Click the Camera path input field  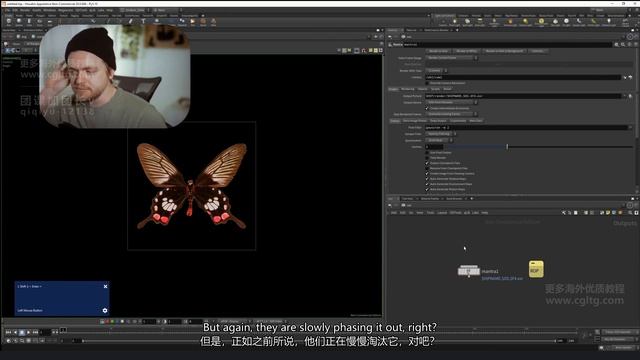click(x=523, y=77)
